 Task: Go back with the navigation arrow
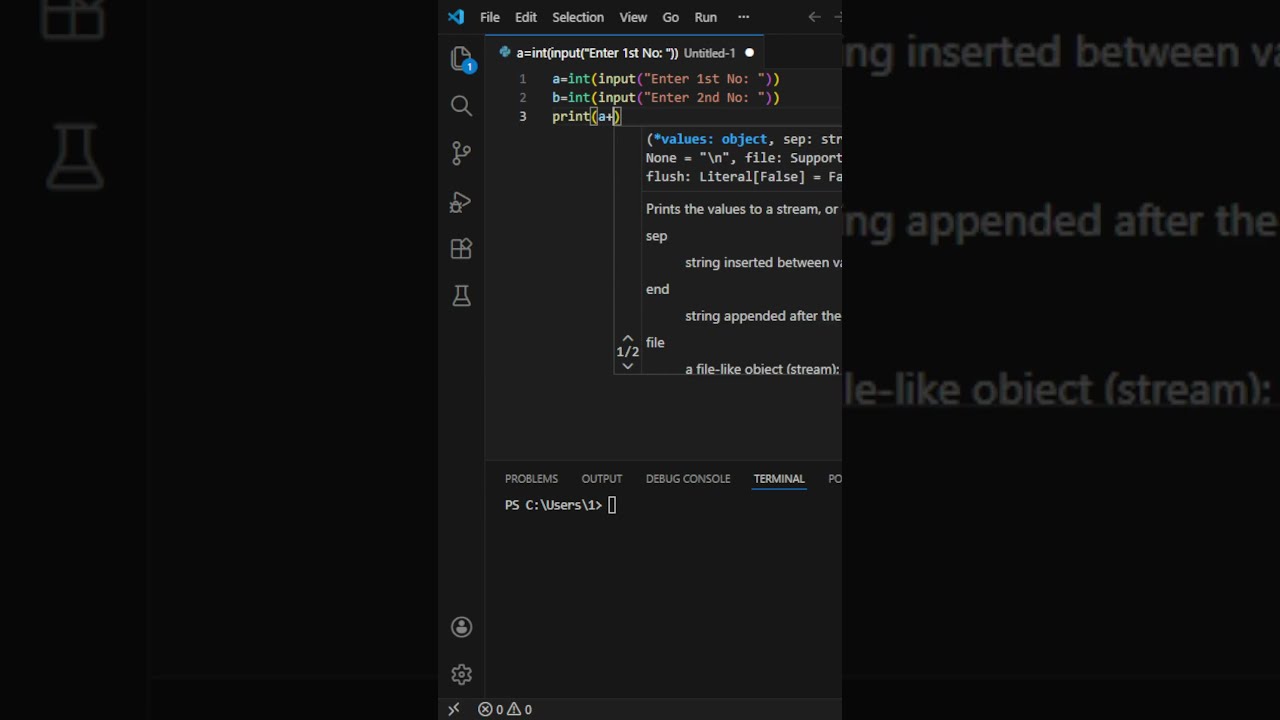point(814,17)
